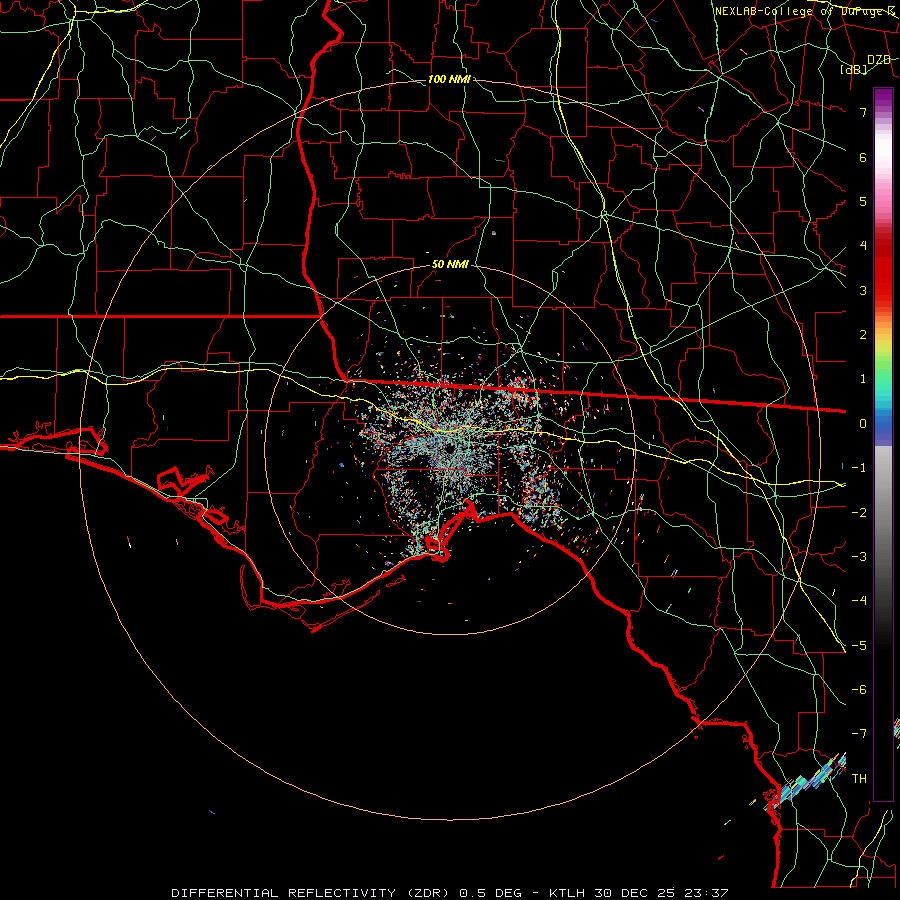Click the "DZD" color scale title

(x=878, y=60)
